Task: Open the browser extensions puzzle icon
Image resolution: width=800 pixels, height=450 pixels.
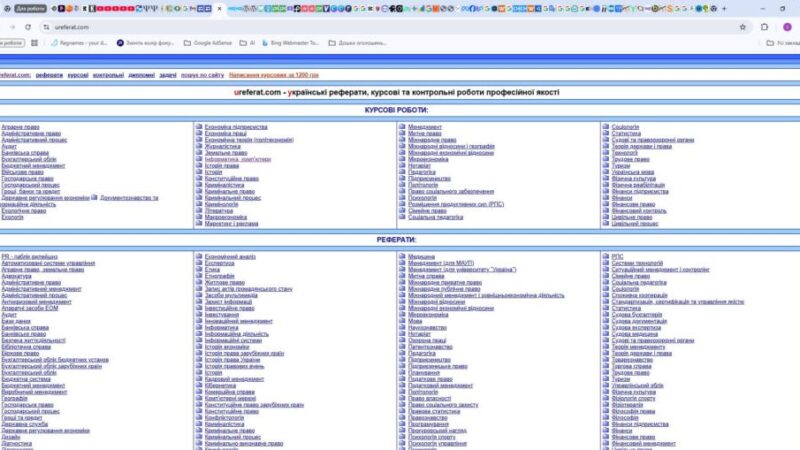Action: [x=765, y=27]
